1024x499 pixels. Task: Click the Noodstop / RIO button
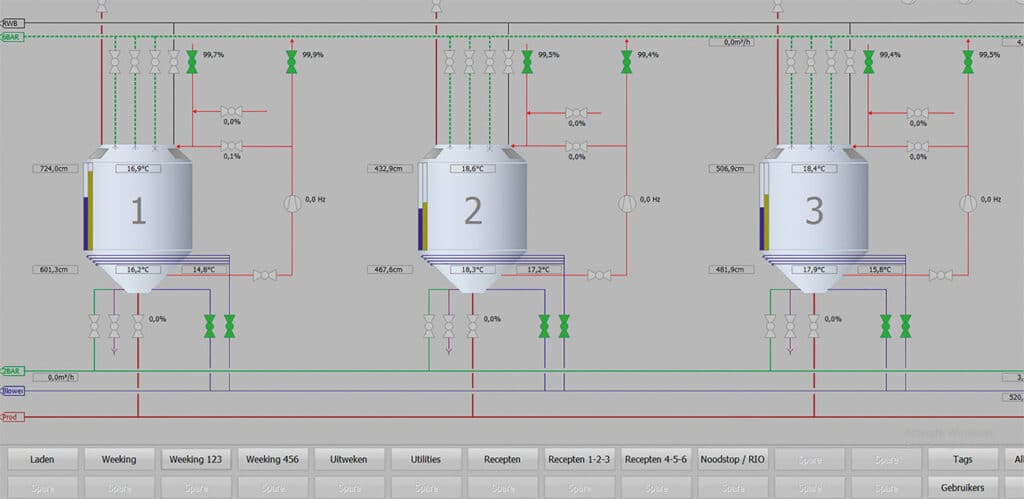[733, 459]
